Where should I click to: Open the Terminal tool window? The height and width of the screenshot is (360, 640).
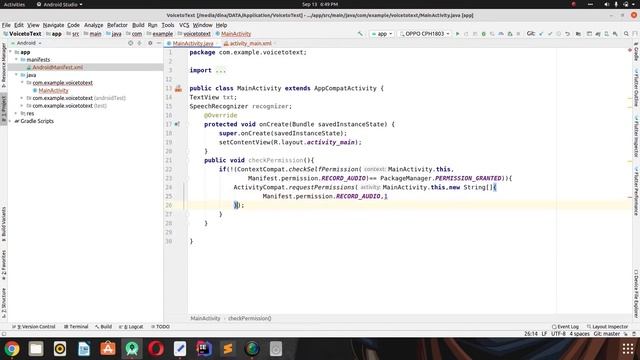(x=76, y=327)
